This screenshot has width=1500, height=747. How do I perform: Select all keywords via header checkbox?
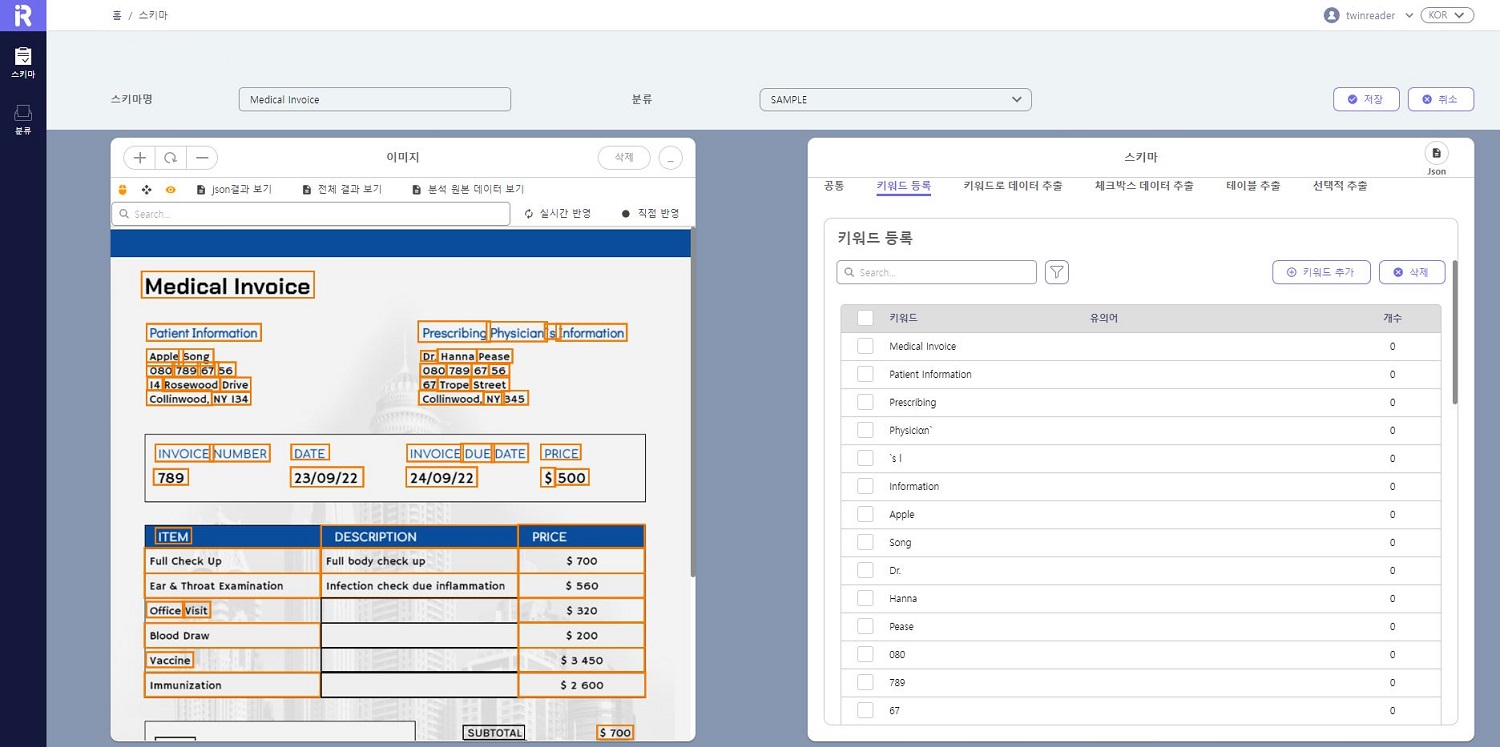865,318
